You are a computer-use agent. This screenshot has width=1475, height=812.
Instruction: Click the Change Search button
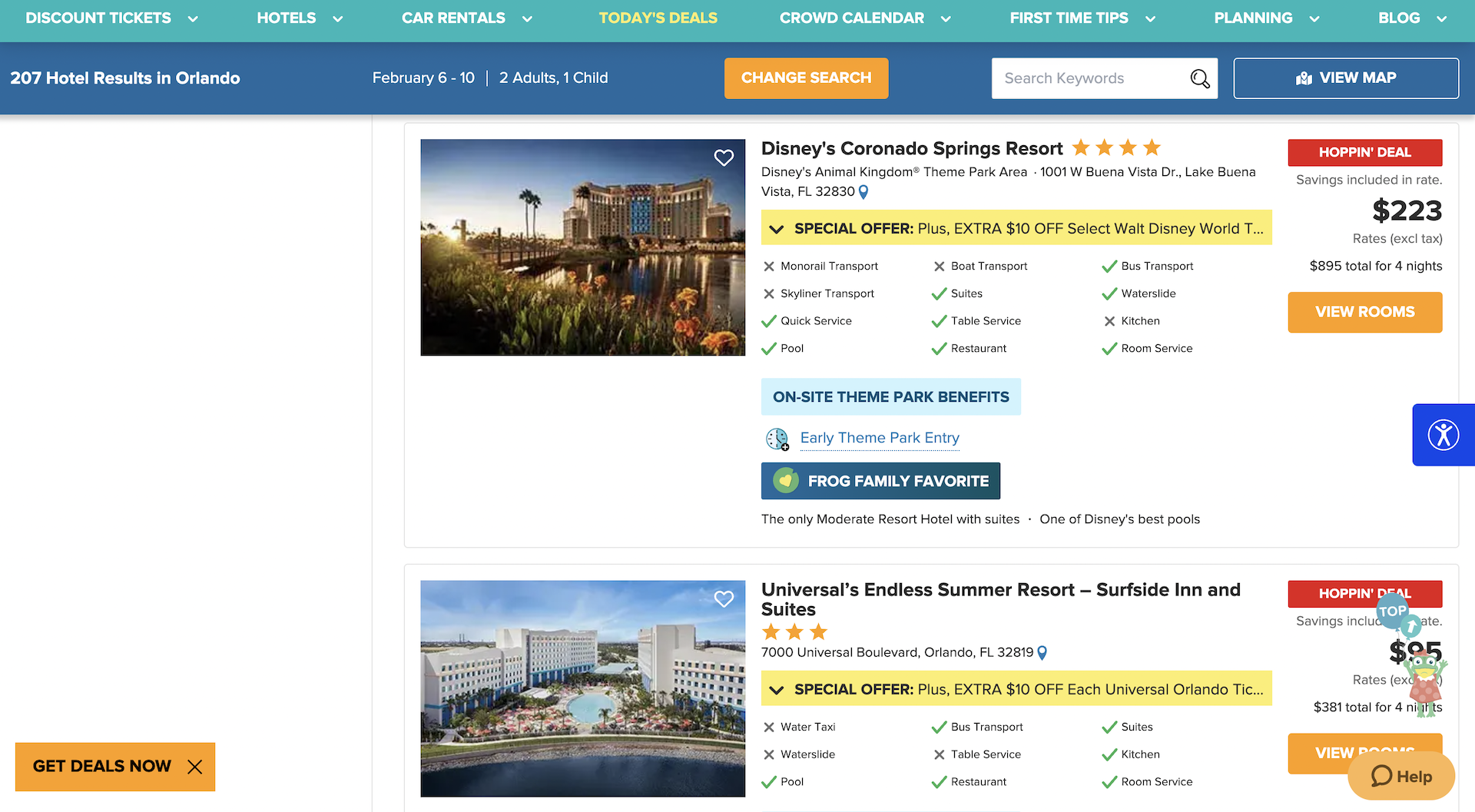(807, 78)
